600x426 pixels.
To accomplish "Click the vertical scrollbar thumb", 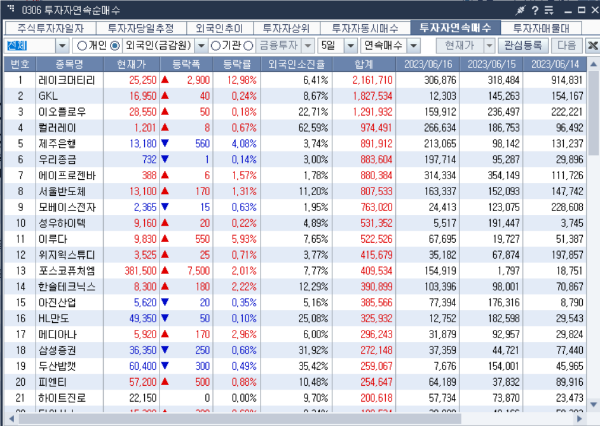I will [593, 113].
